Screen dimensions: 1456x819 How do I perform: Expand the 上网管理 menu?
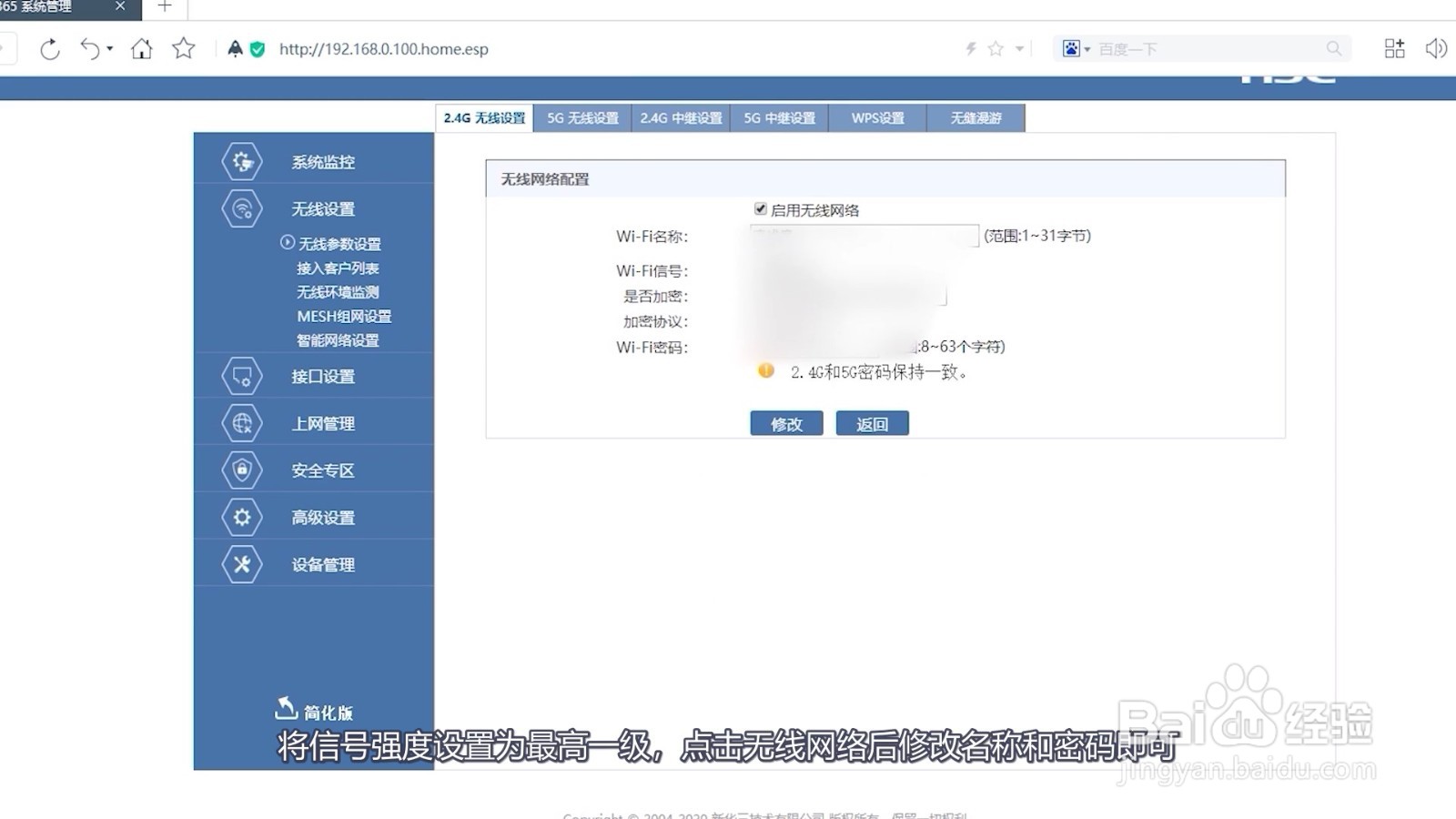pyautogui.click(x=323, y=424)
